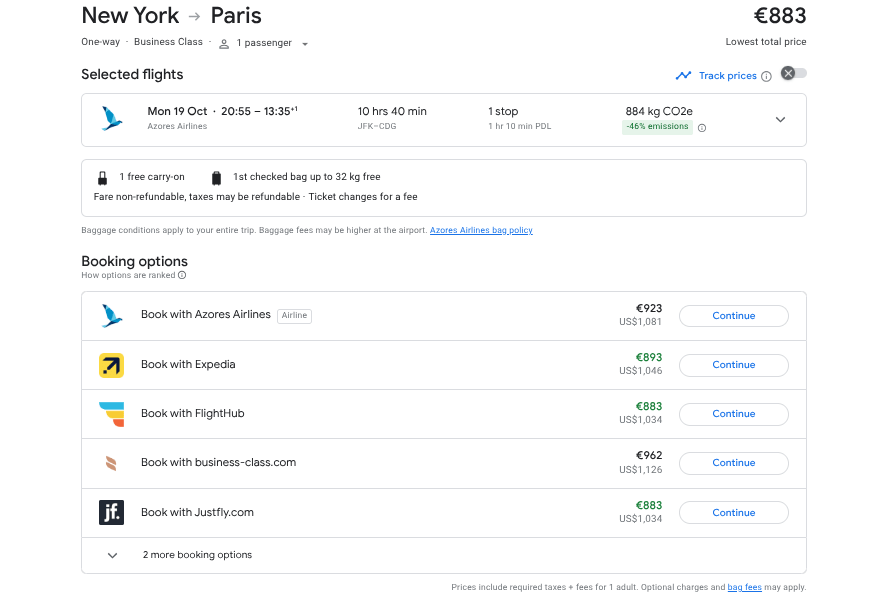Click the business-class.com logo icon
The height and width of the screenshot is (595, 872).
click(x=111, y=463)
